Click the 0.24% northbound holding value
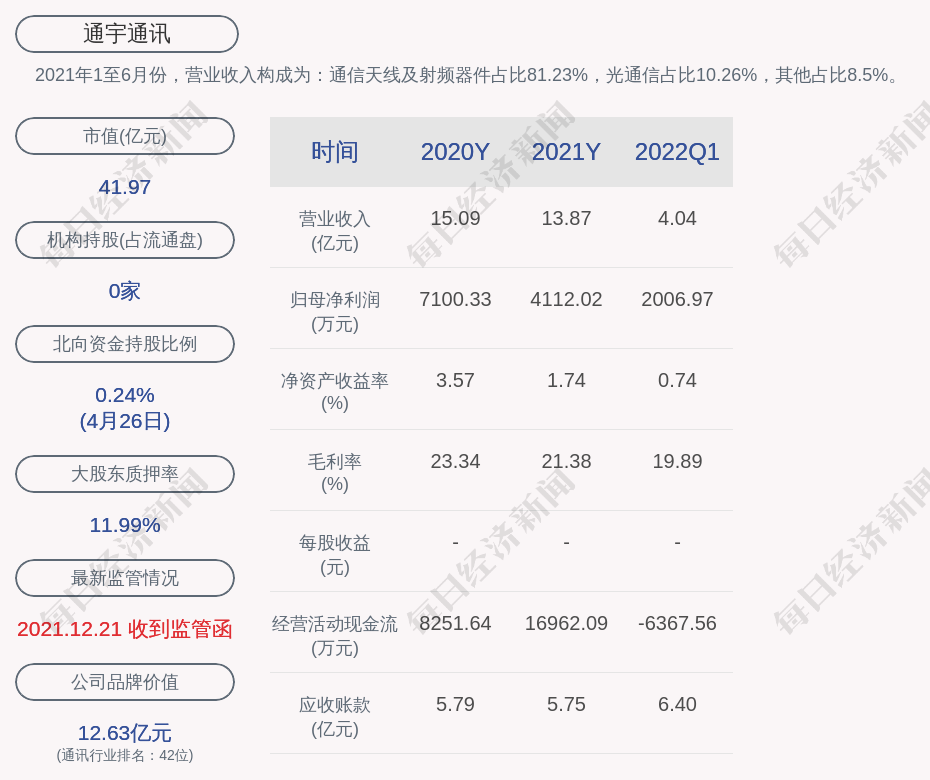This screenshot has width=930, height=780. pos(125,395)
